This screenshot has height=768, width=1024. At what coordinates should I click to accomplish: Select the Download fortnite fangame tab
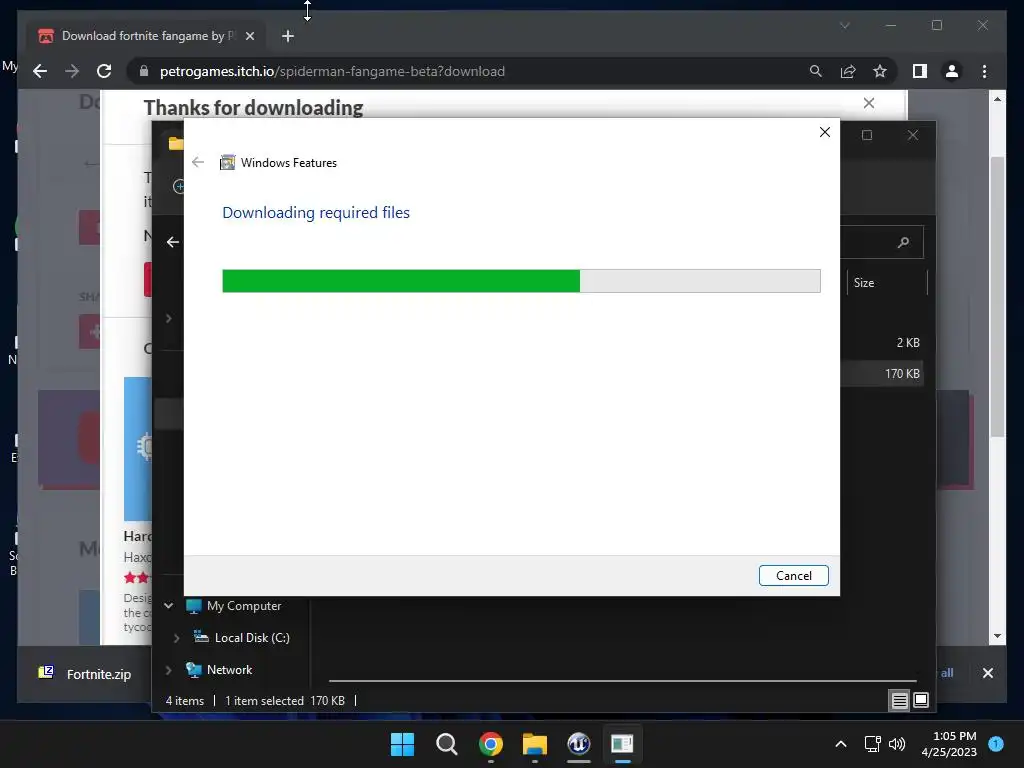click(146, 36)
